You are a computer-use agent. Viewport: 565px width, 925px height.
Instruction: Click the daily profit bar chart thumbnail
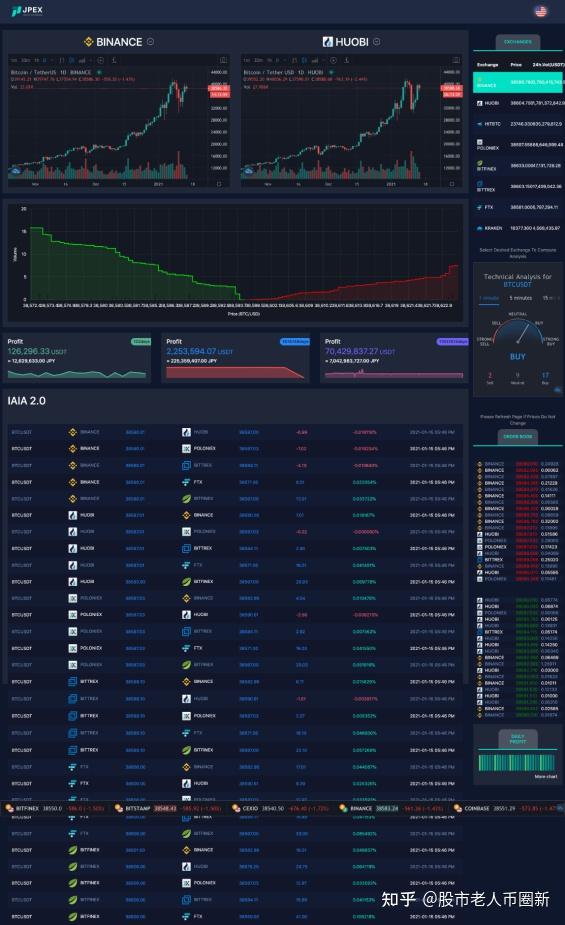pos(517,762)
